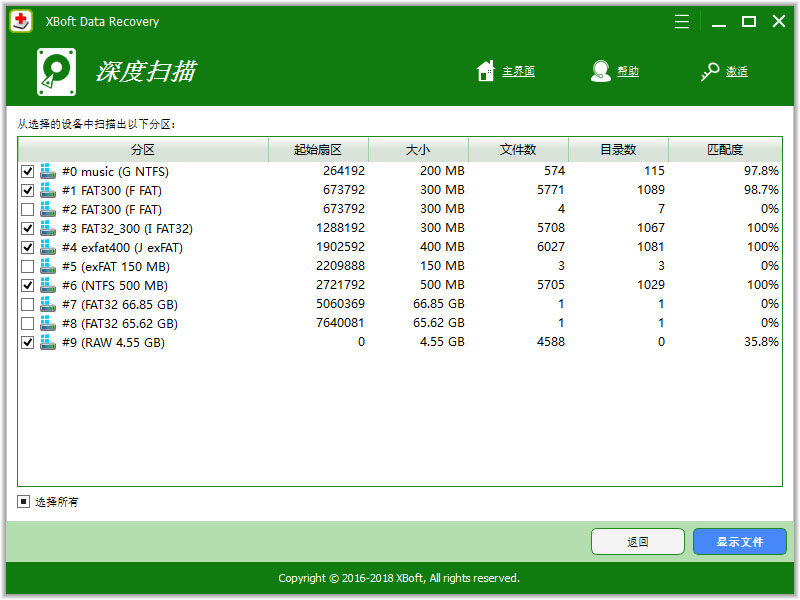The height and width of the screenshot is (600, 800).
Task: Click drive icon of #7 FAT32 66.85 GB
Action: coord(47,304)
